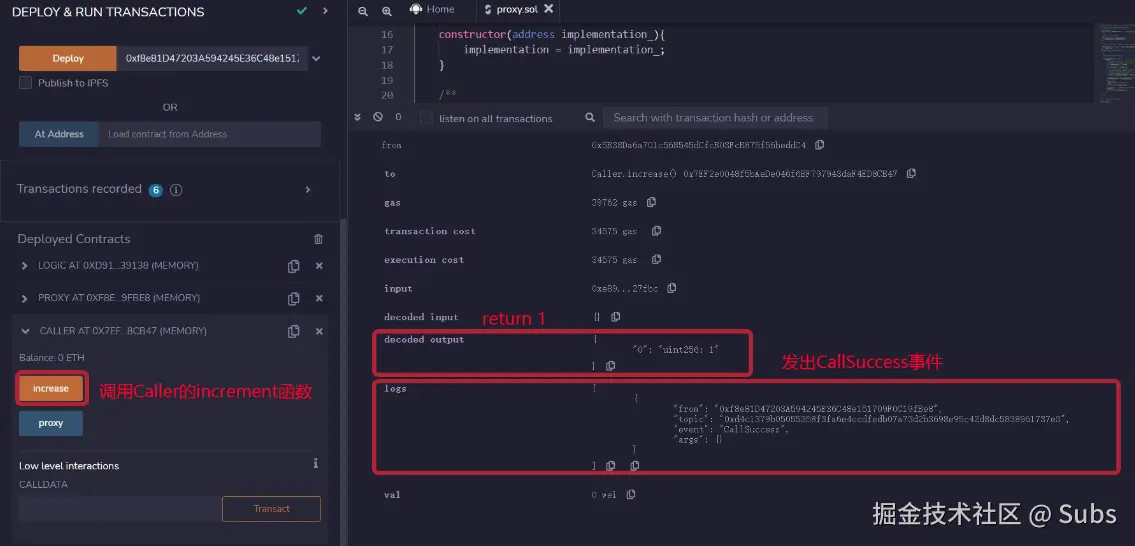The width and height of the screenshot is (1135, 546).
Task: Click the Transactions recorded count badge 6
Action: point(156,190)
